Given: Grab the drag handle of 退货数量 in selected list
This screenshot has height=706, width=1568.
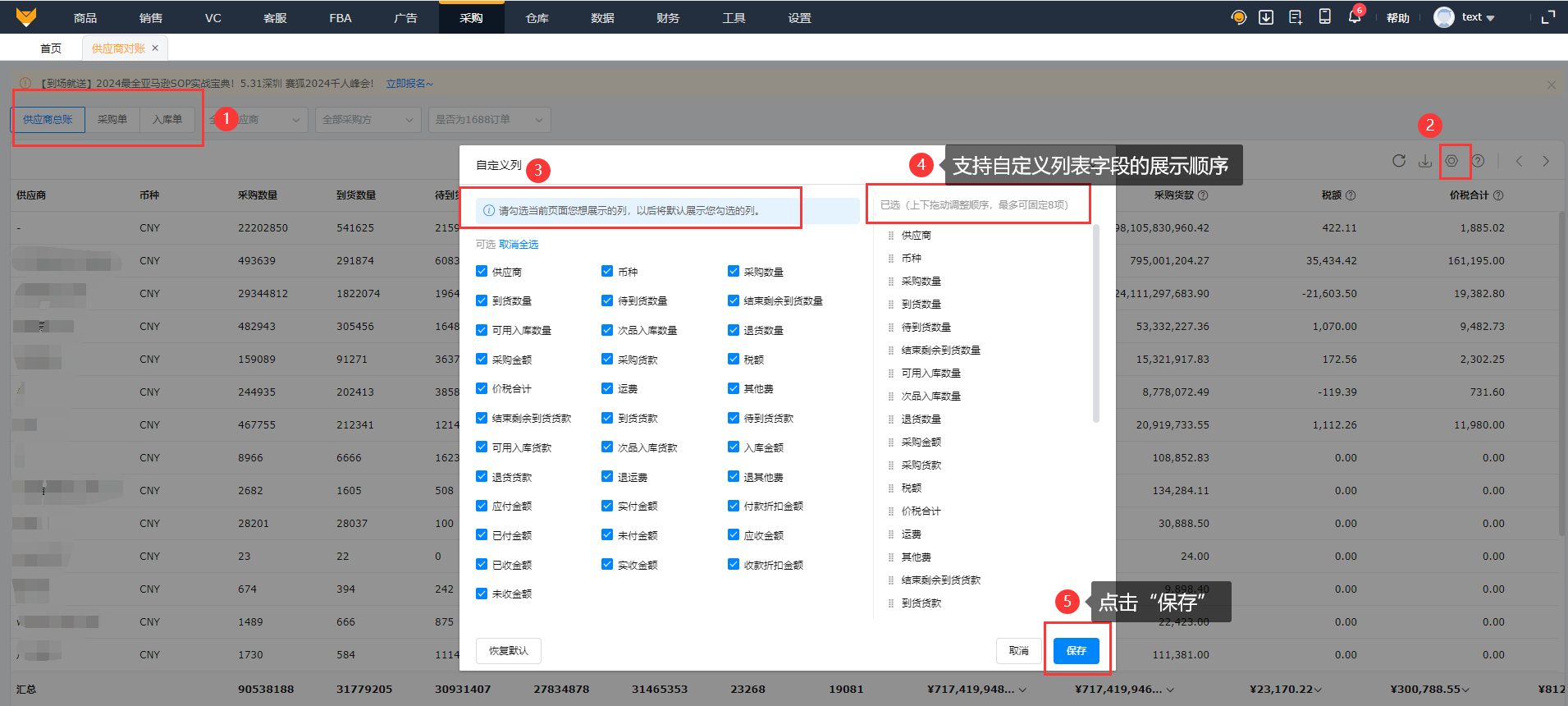Looking at the screenshot, I should pyautogui.click(x=891, y=419).
